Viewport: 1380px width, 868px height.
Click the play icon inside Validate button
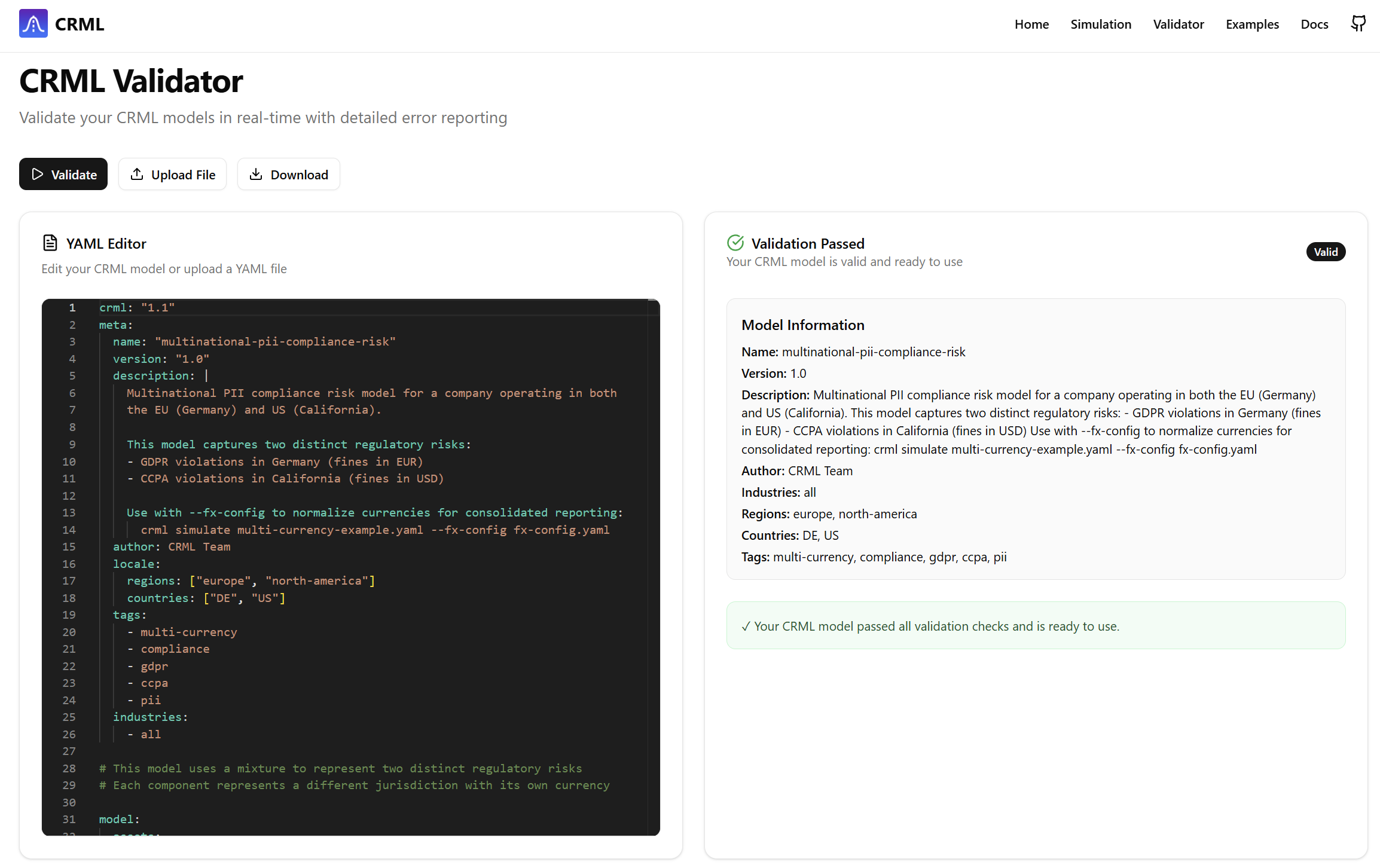(x=38, y=174)
